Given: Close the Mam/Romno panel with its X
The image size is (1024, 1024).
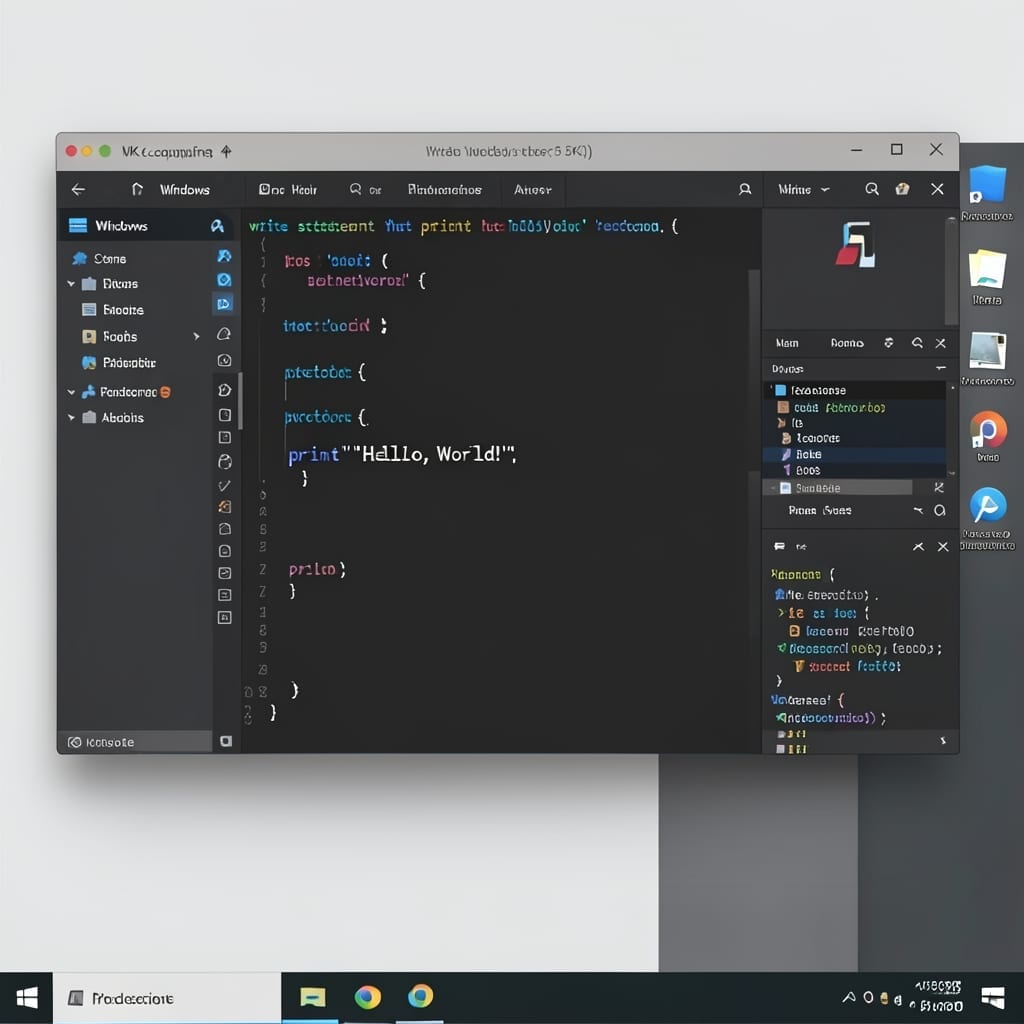Looking at the screenshot, I should pos(940,343).
